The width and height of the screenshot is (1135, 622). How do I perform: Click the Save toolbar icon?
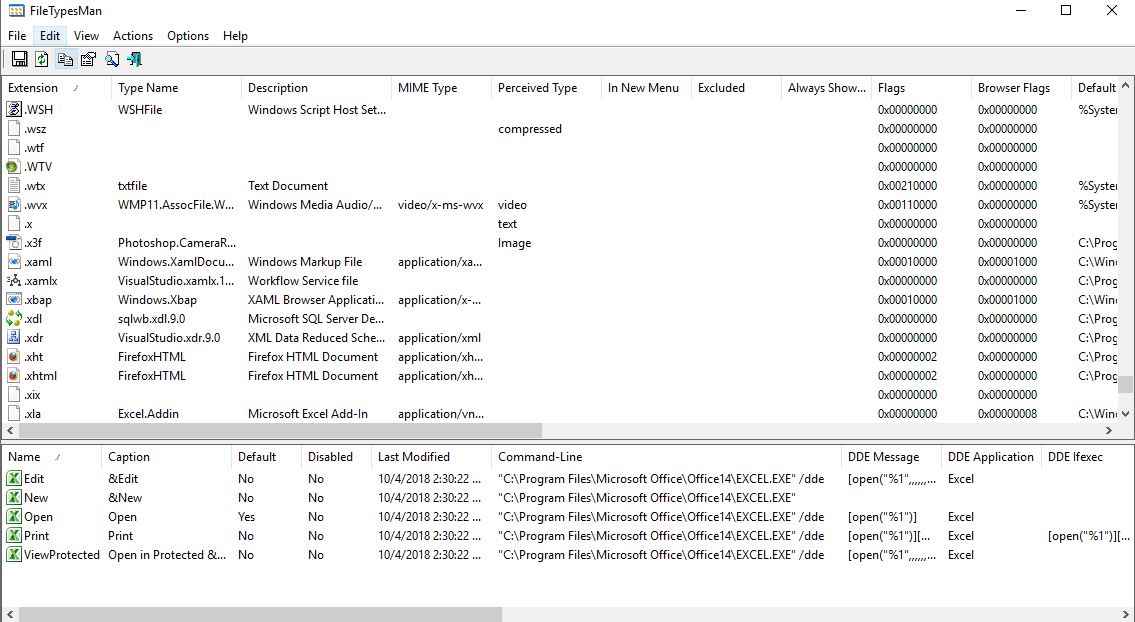20,59
